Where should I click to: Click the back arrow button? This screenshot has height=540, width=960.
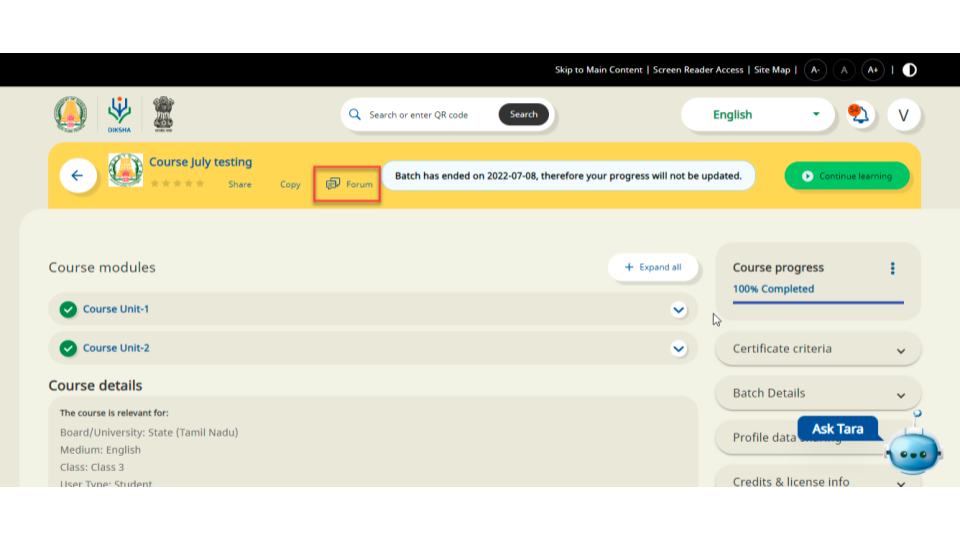[77, 176]
